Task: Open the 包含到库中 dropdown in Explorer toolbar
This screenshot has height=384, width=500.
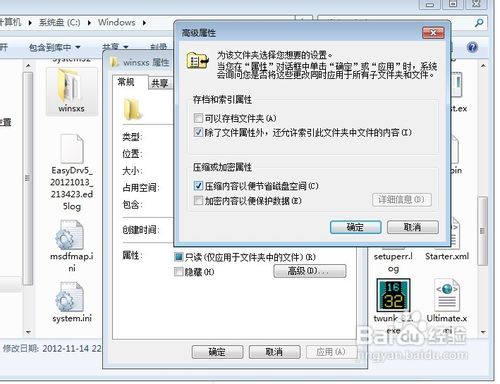Action: tap(55, 47)
